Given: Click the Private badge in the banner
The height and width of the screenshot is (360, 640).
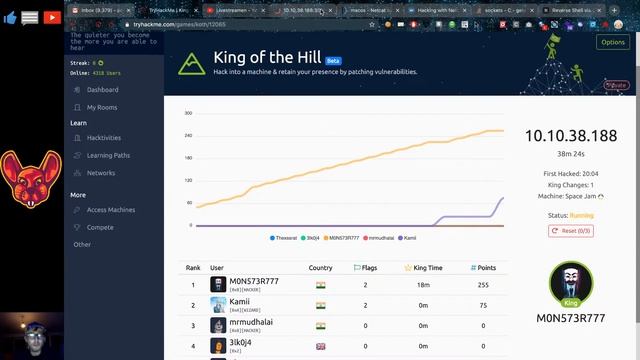Looking at the screenshot, I should pyautogui.click(x=616, y=85).
